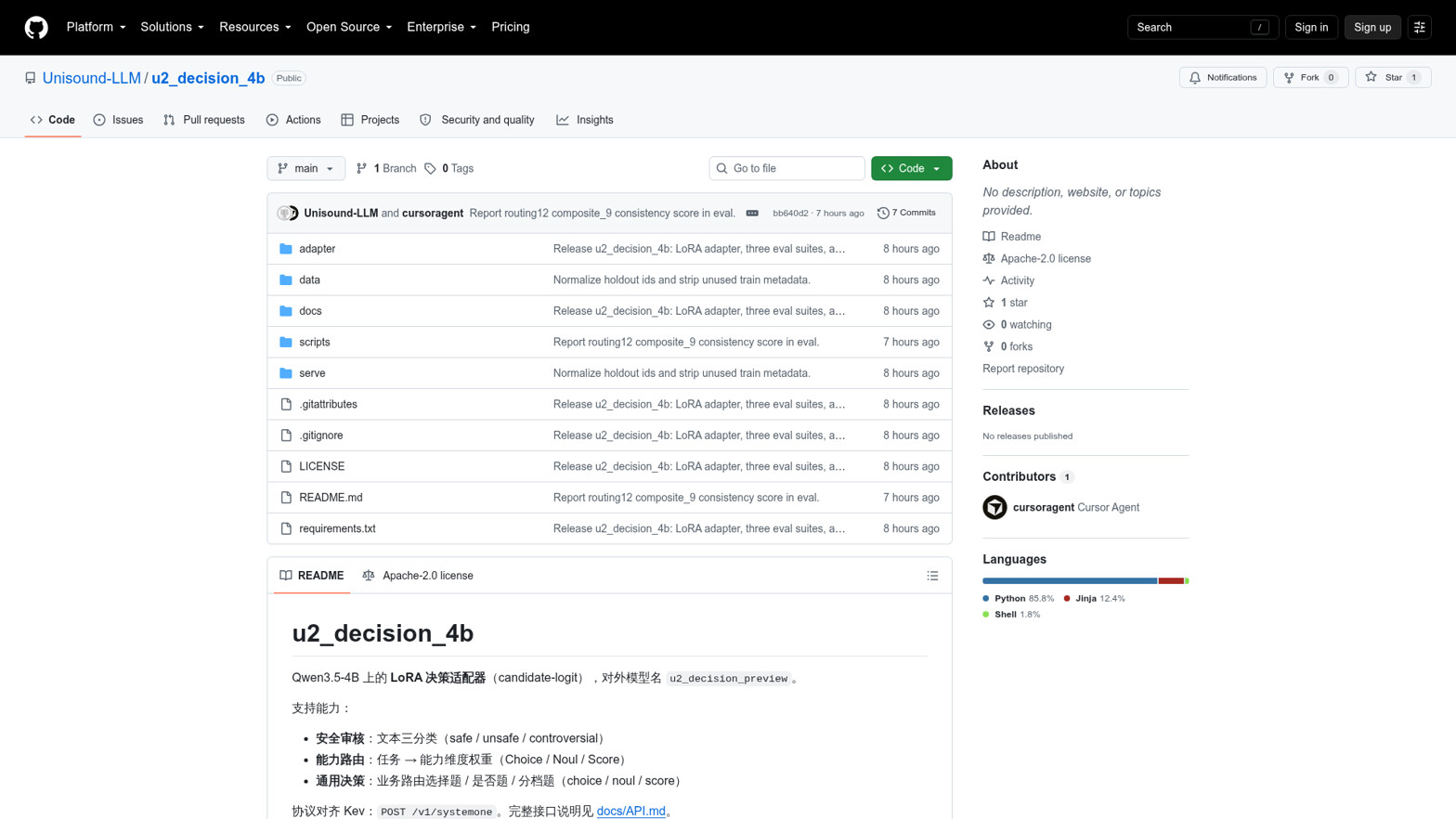
Task: Show the README outline list icon
Action: click(x=932, y=576)
